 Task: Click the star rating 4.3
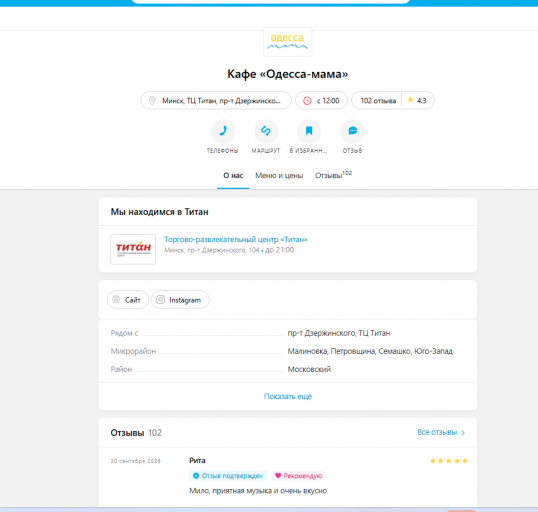(417, 101)
